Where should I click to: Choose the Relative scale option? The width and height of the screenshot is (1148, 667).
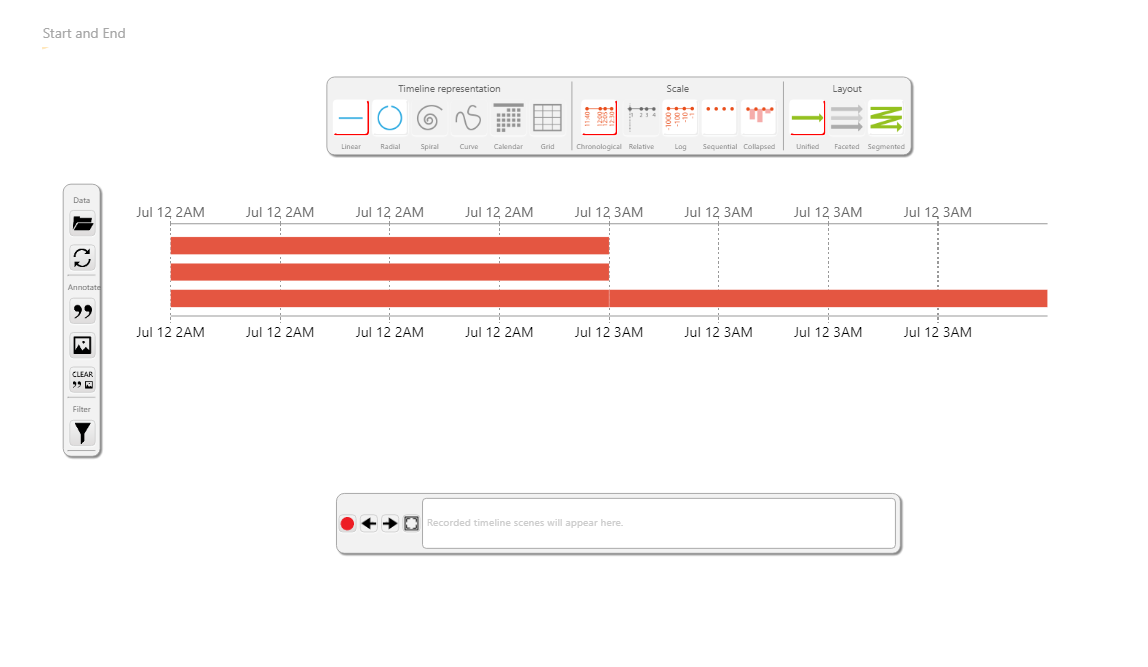click(x=641, y=118)
